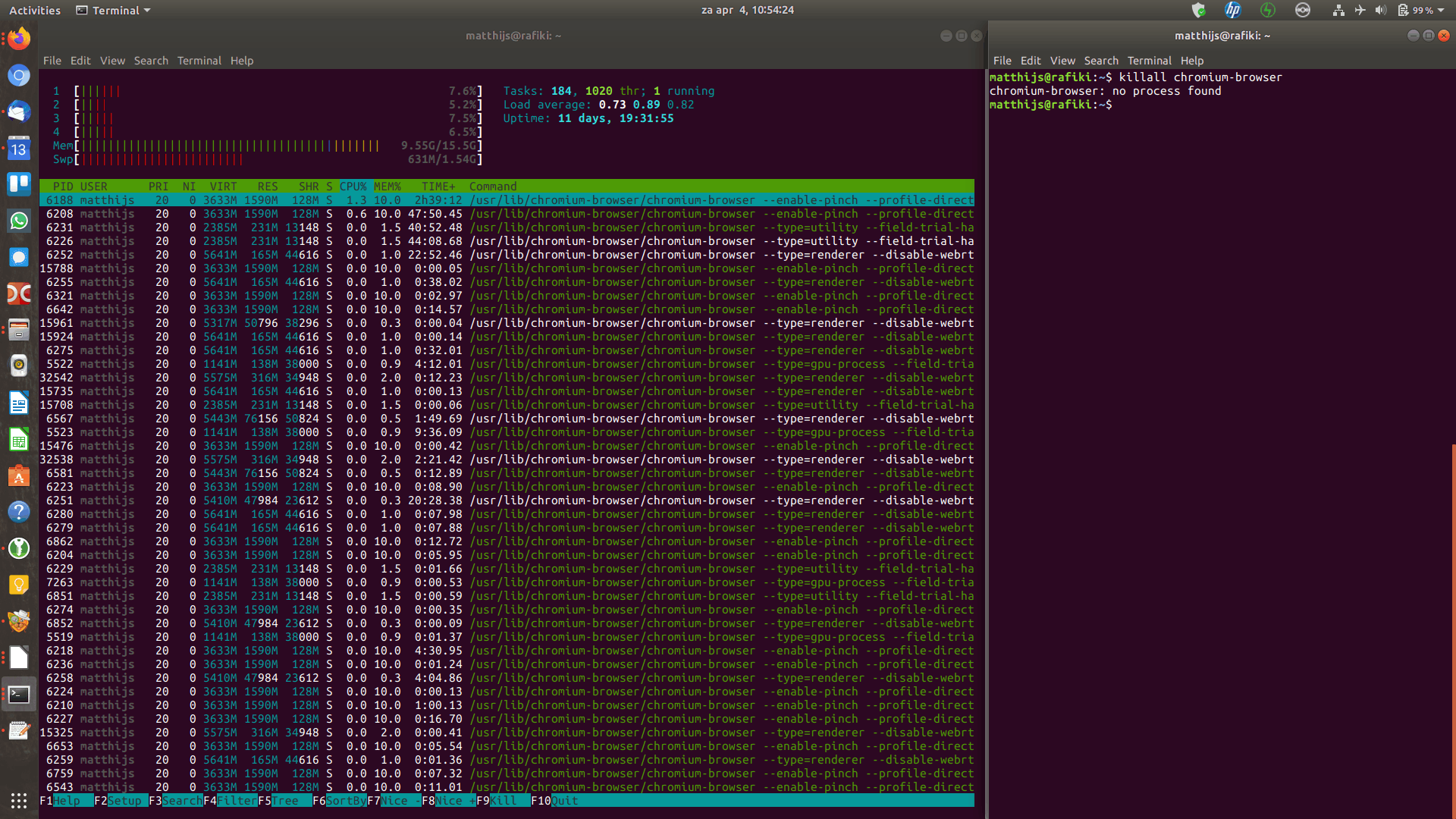Open LibreOffice Calc from the dock

(x=19, y=440)
